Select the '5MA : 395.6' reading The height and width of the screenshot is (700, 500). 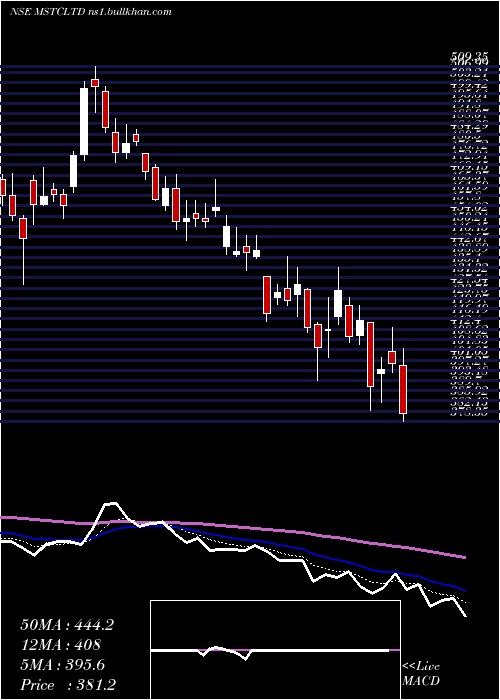click(62, 665)
